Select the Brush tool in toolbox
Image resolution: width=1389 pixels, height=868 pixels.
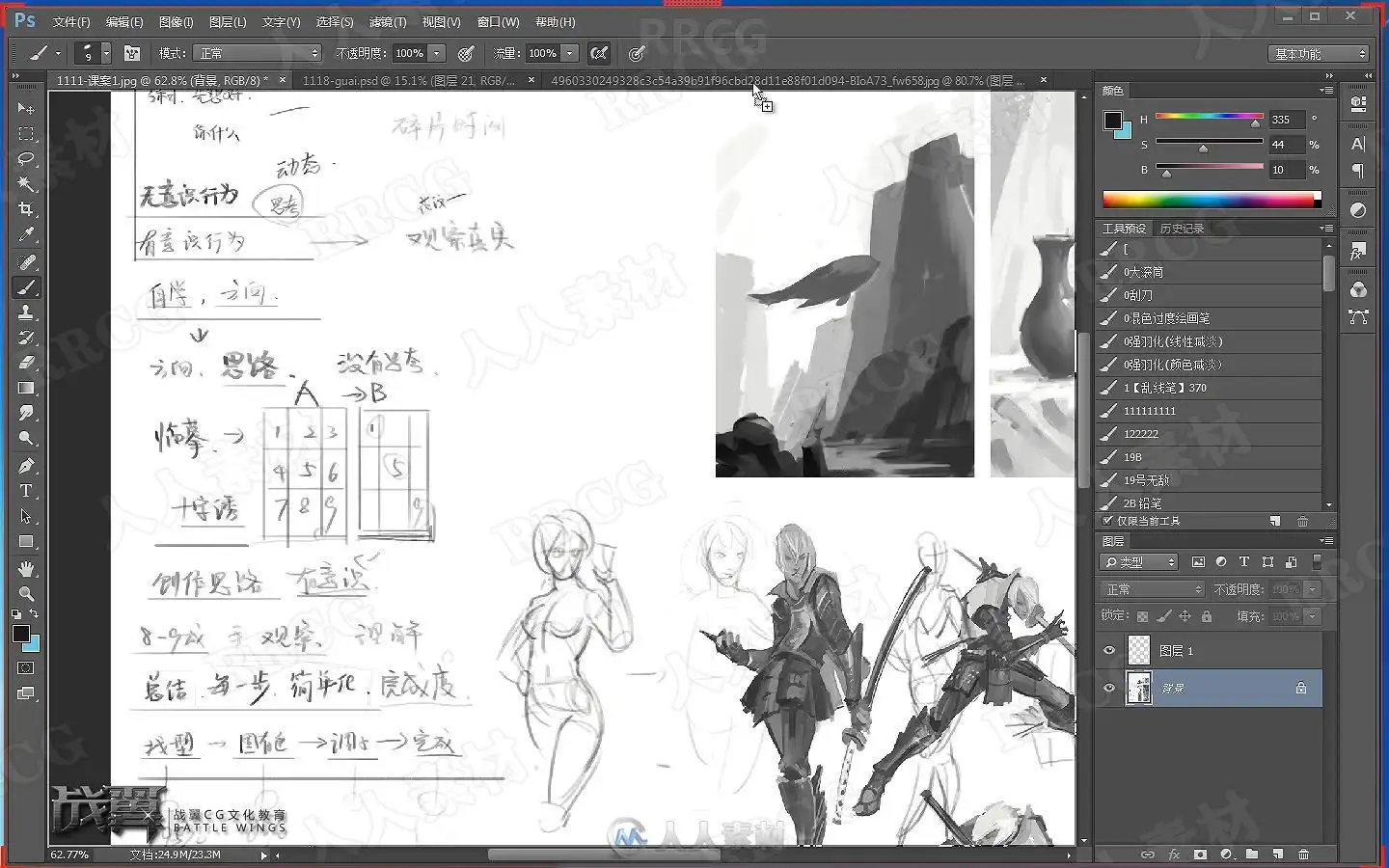tap(26, 286)
